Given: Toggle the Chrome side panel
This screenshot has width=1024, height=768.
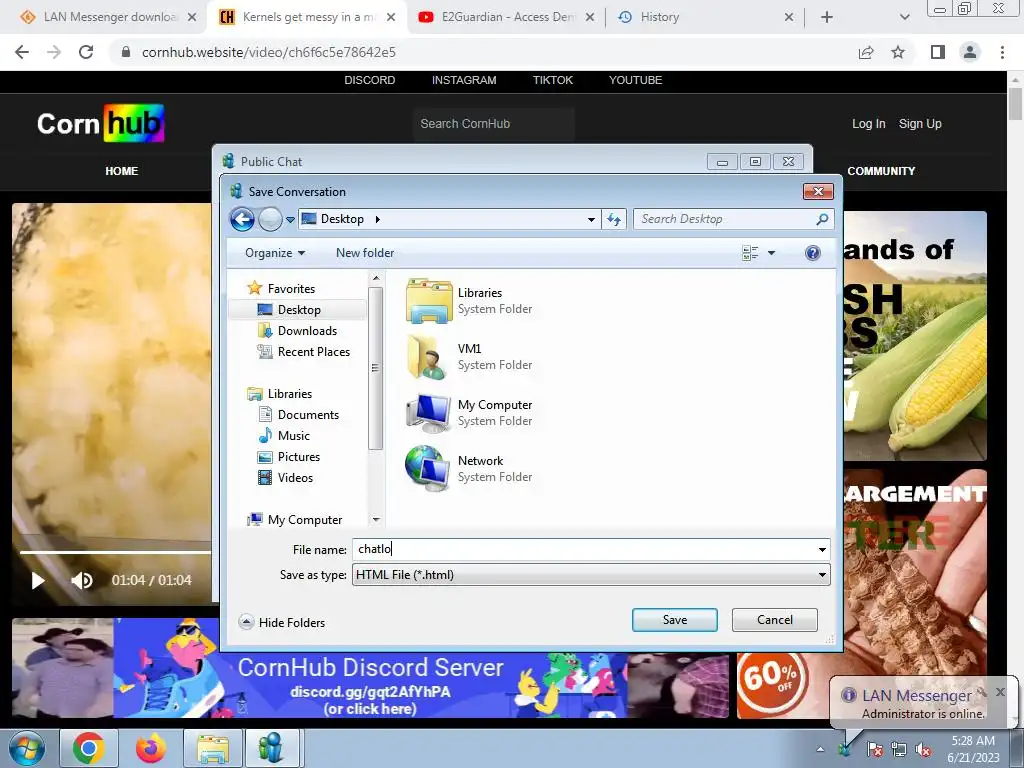Looking at the screenshot, I should tap(938, 52).
